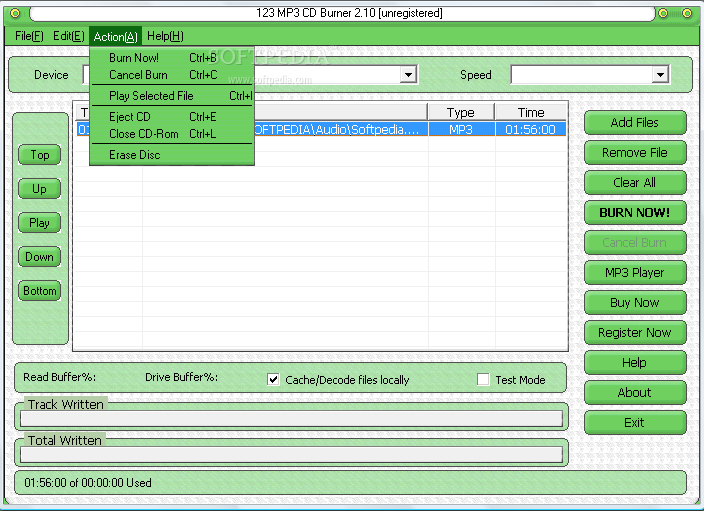Exit the application via Exit button
The height and width of the screenshot is (511, 704).
[635, 423]
